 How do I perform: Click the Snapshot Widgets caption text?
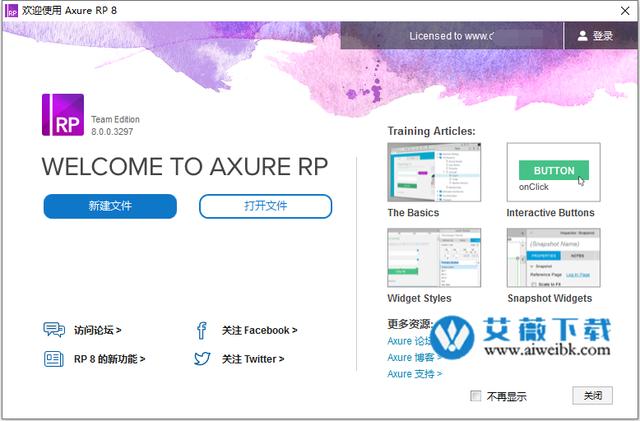click(549, 298)
